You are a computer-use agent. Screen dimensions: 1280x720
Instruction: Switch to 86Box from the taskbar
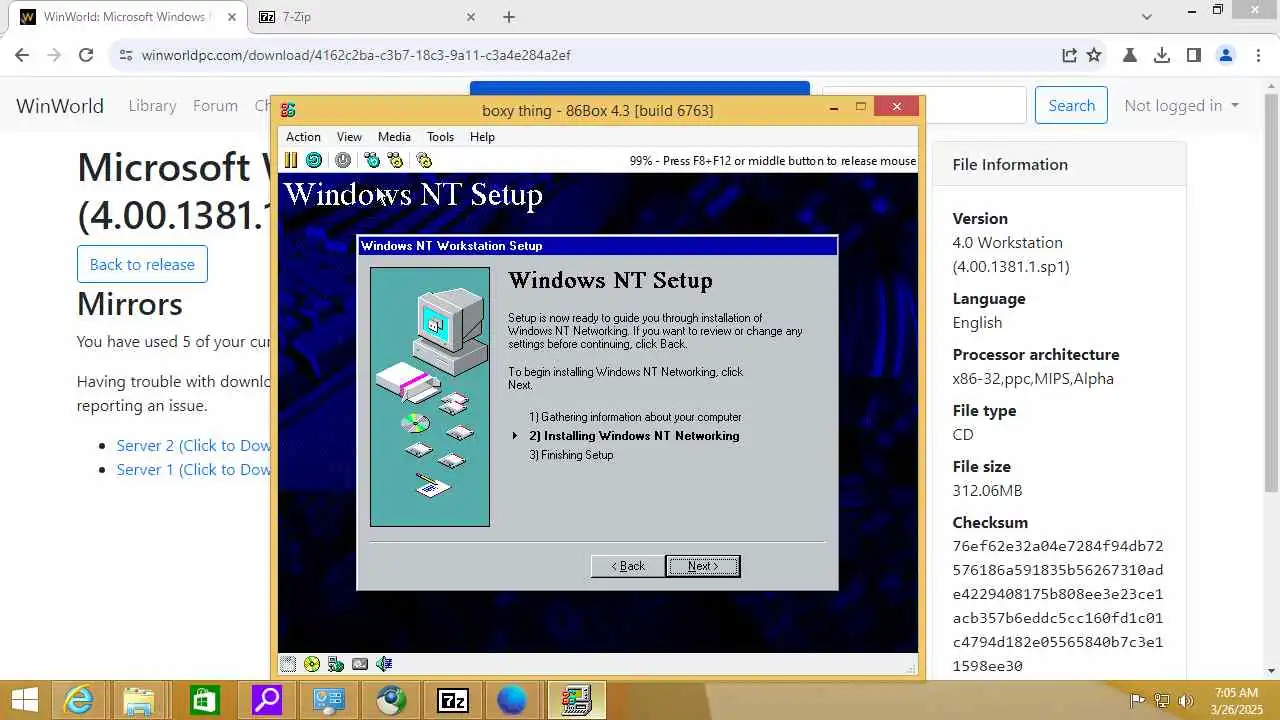[x=575, y=700]
